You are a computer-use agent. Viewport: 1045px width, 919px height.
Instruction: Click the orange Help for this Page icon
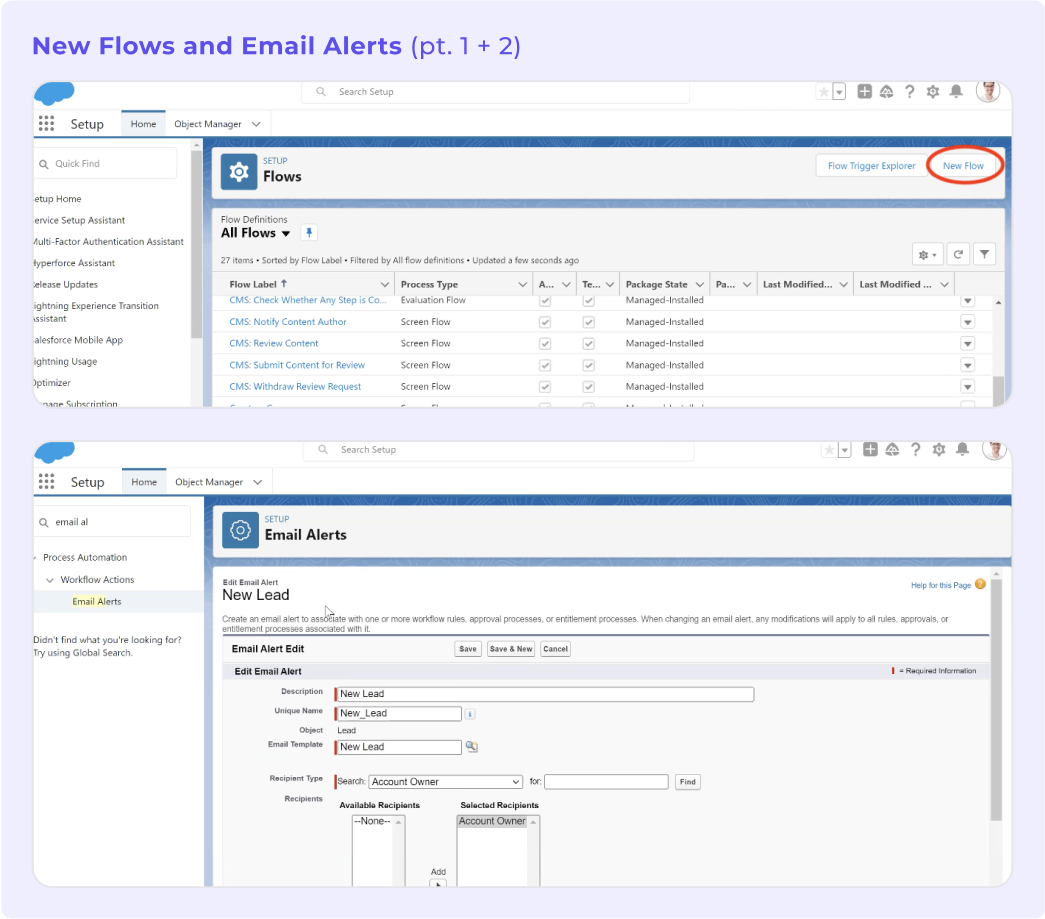[980, 584]
